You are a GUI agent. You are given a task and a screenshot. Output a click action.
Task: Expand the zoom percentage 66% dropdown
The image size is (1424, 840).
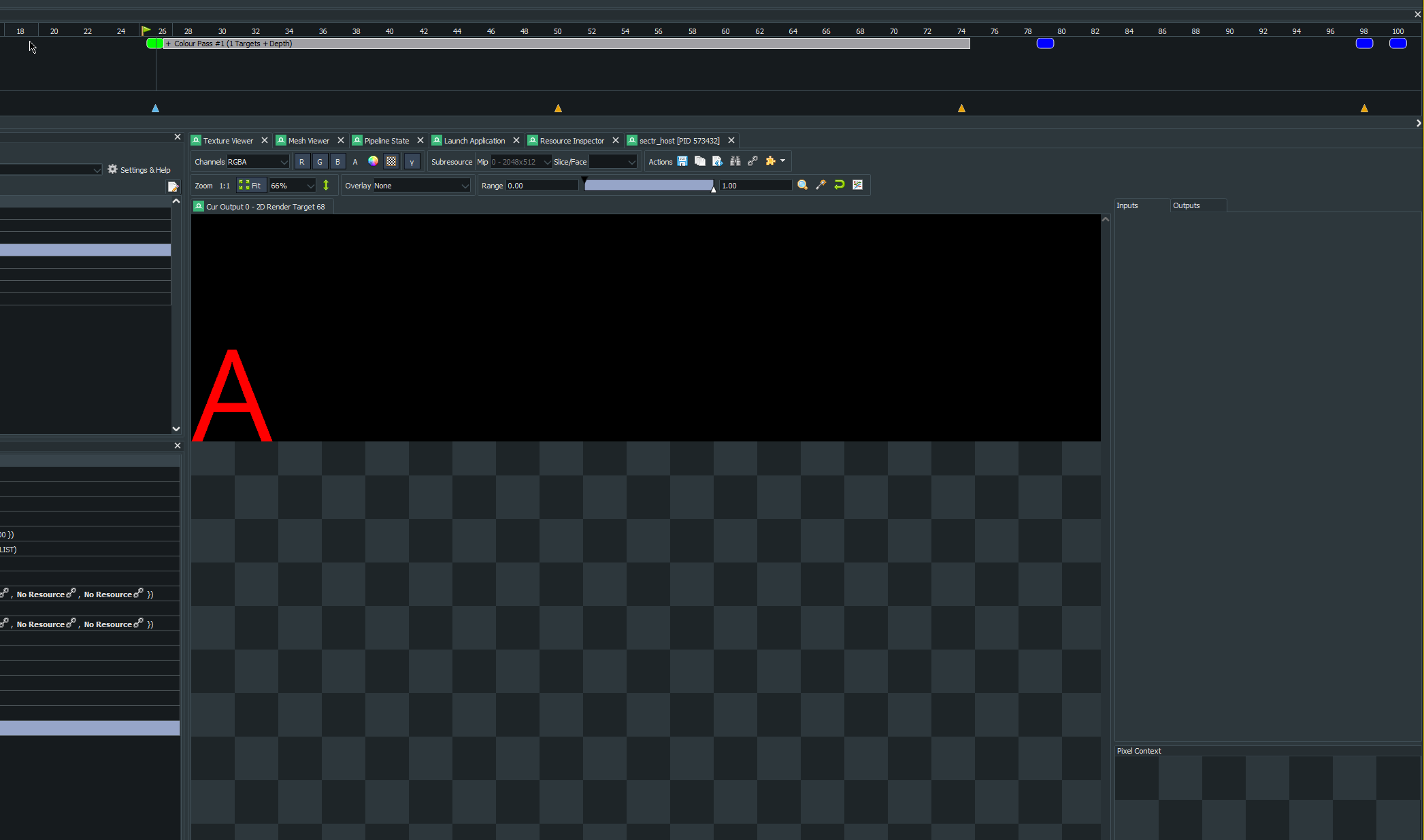[x=293, y=186]
